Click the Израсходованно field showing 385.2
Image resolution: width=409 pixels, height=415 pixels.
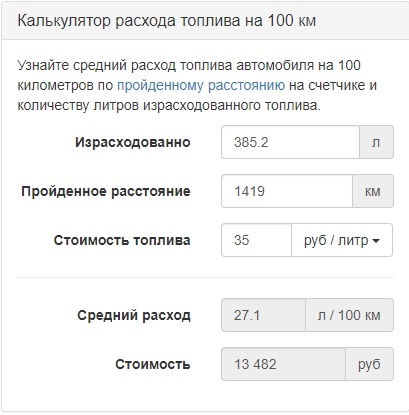tap(290, 142)
